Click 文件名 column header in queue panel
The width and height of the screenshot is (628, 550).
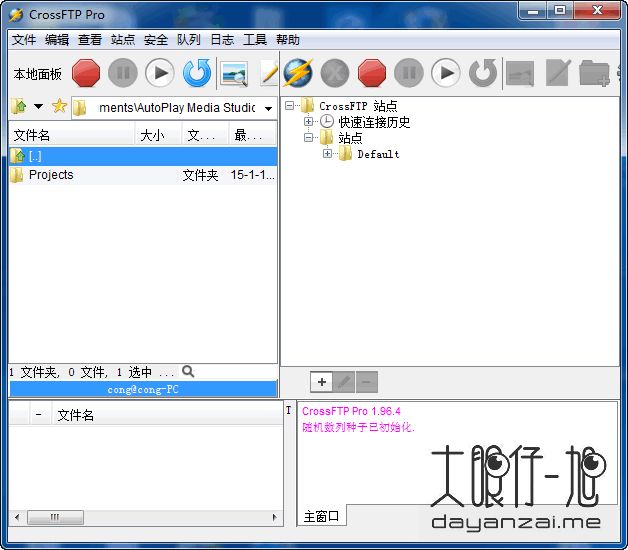(x=167, y=415)
